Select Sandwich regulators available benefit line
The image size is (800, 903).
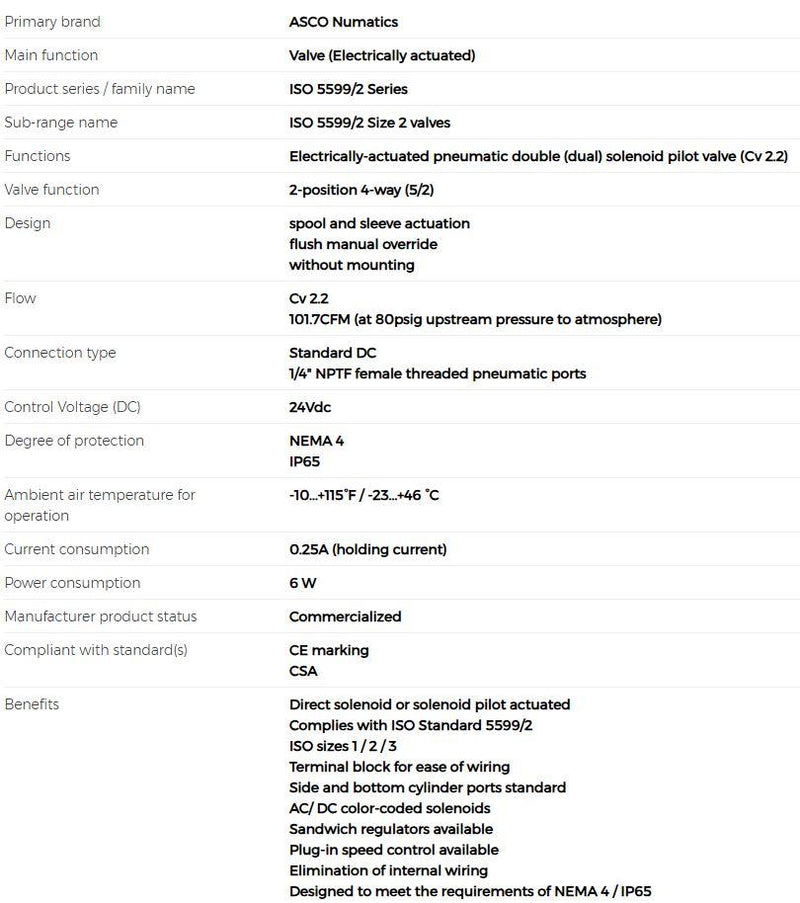pyautogui.click(x=390, y=829)
